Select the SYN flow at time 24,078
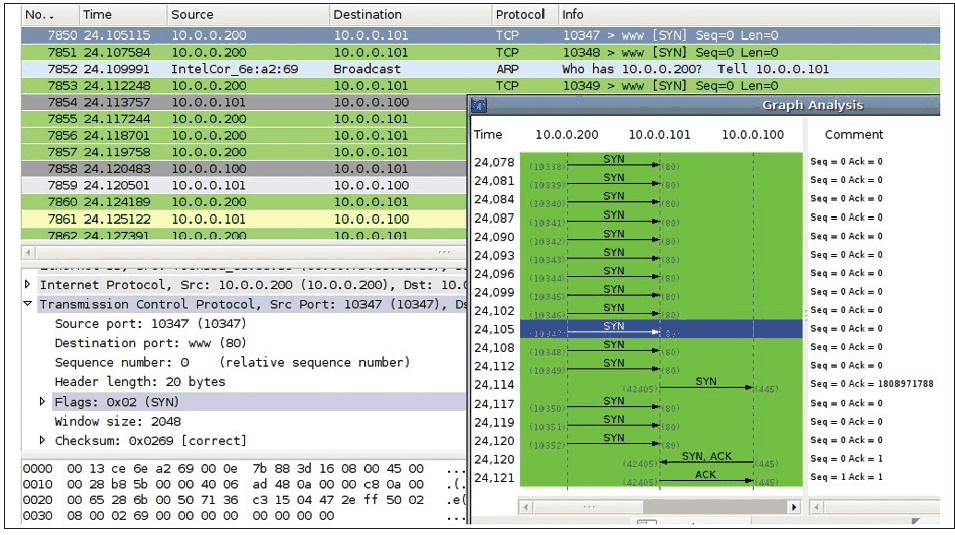The height and width of the screenshot is (535, 955). 661,161
